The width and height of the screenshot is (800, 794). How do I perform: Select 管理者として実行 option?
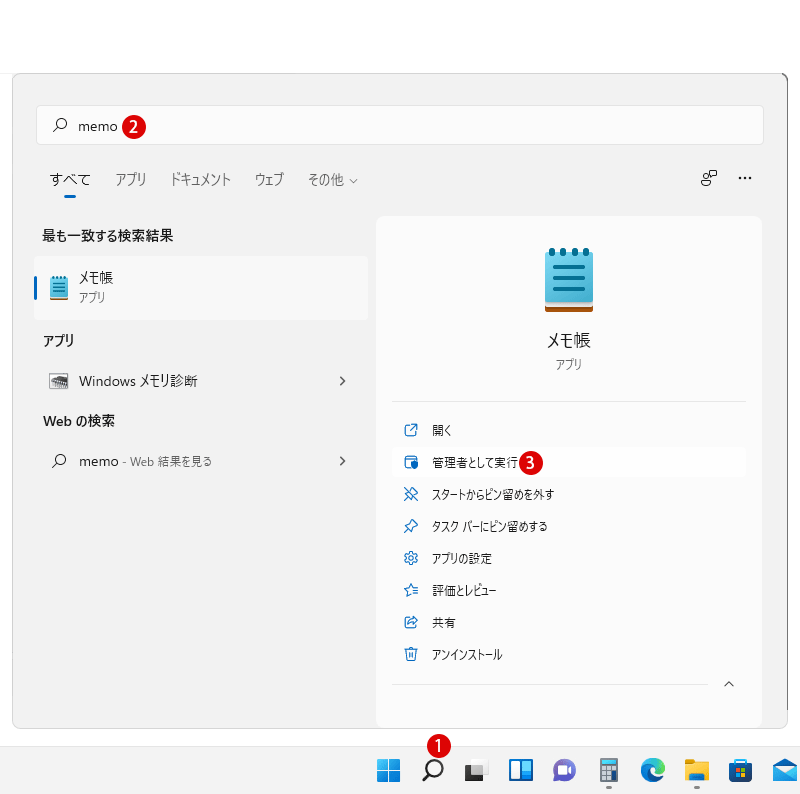tap(474, 462)
